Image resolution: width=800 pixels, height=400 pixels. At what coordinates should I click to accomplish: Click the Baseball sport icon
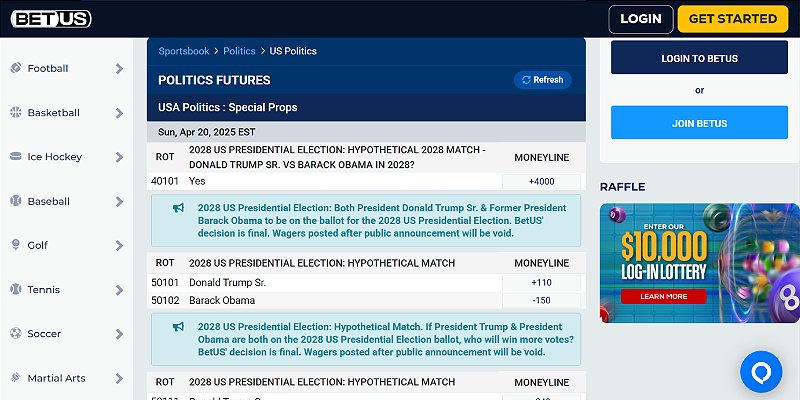(15, 201)
